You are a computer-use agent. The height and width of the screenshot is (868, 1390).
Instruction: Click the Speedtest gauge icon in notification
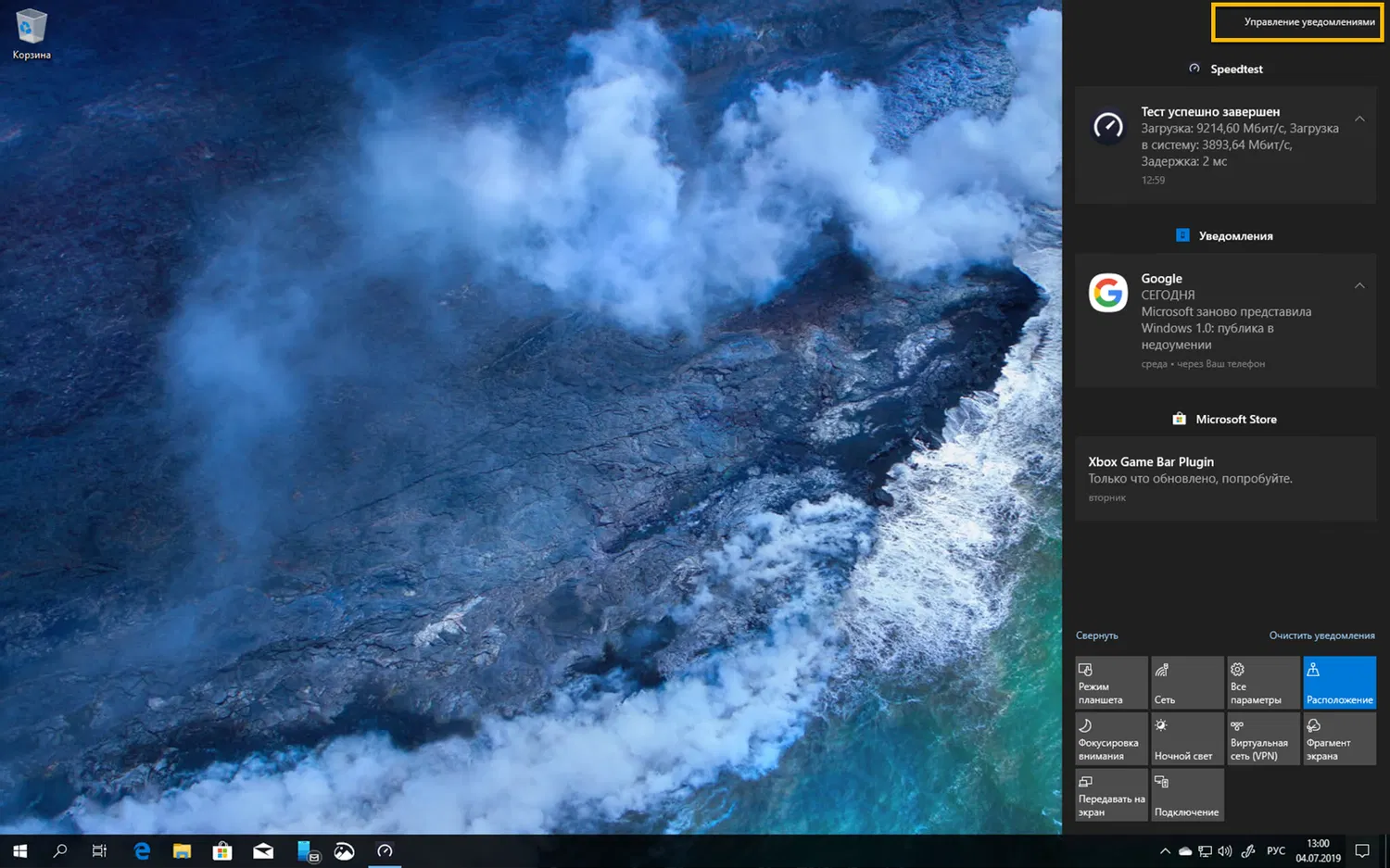[x=1108, y=126]
